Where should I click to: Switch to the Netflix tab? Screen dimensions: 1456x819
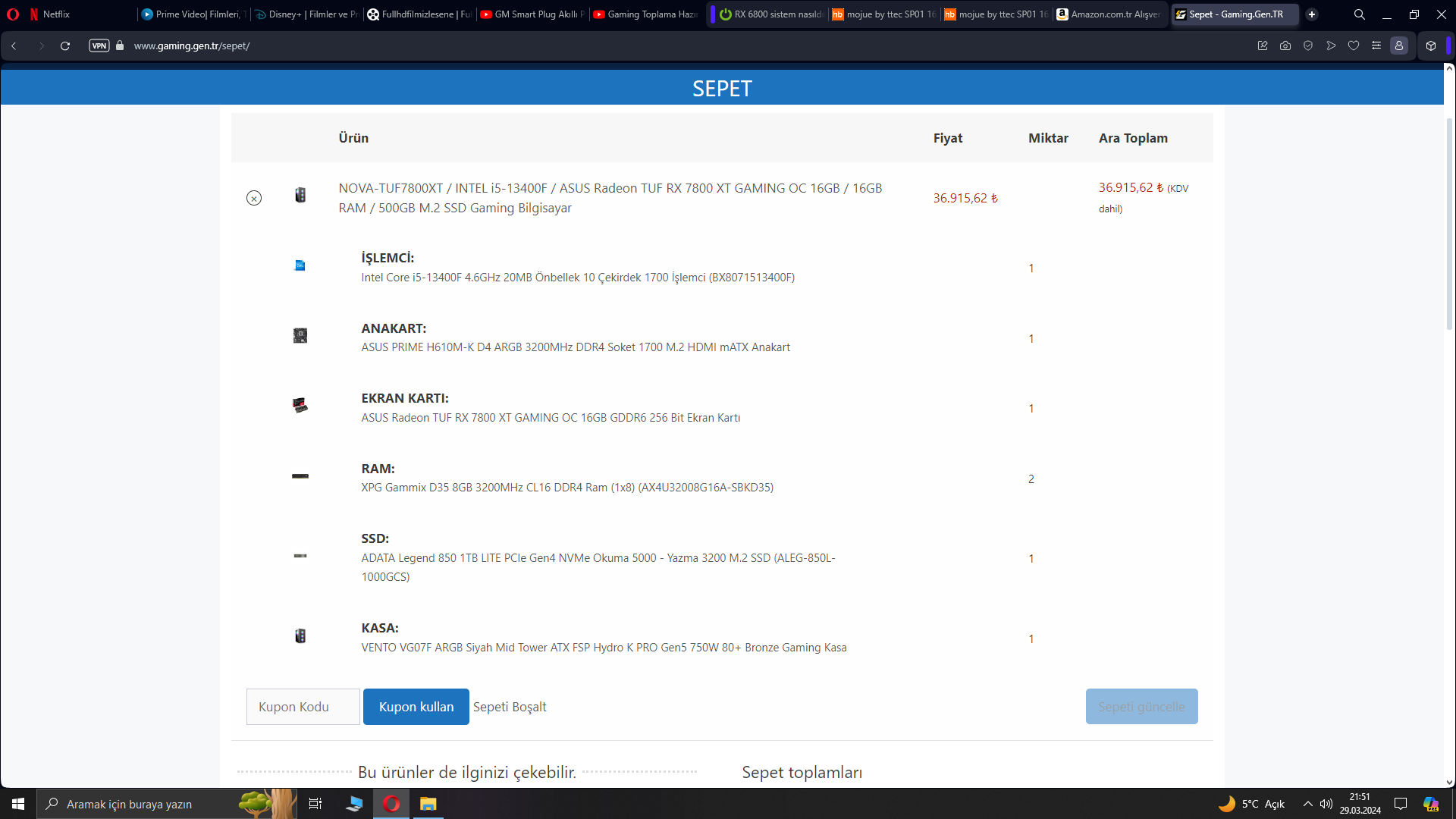56,14
